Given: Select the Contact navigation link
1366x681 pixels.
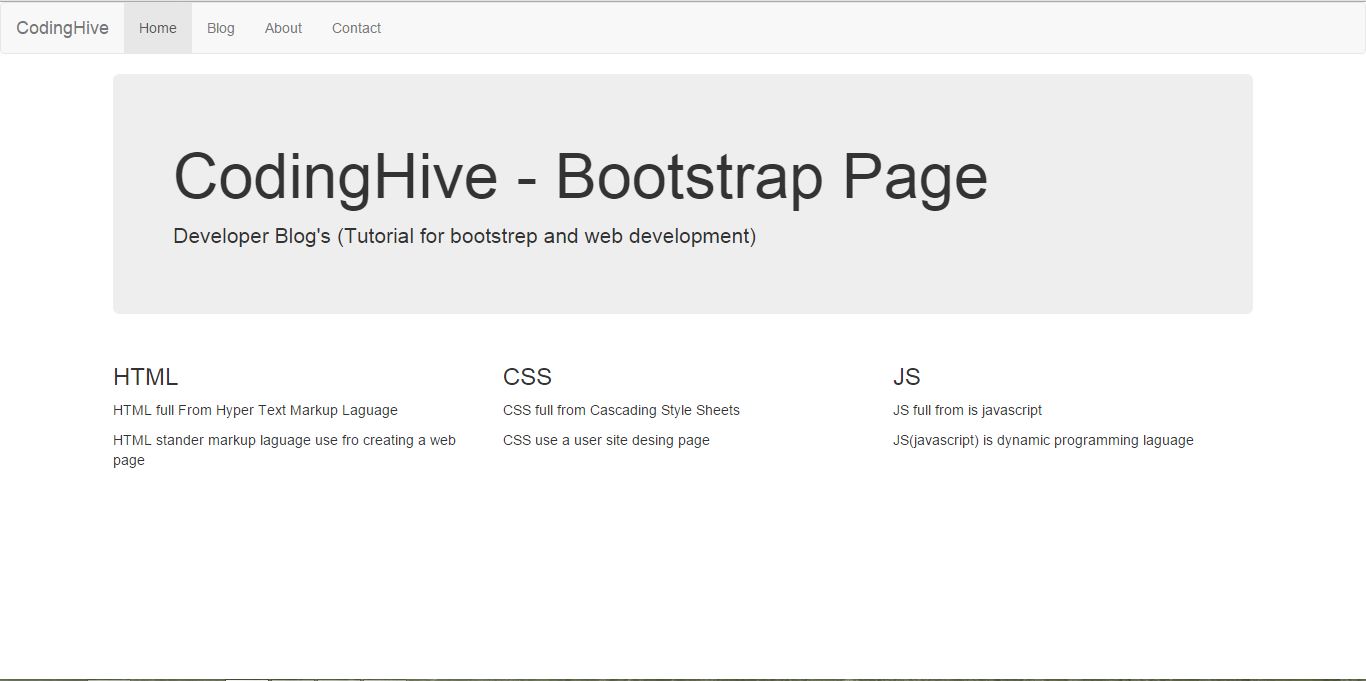Looking at the screenshot, I should (x=356, y=28).
